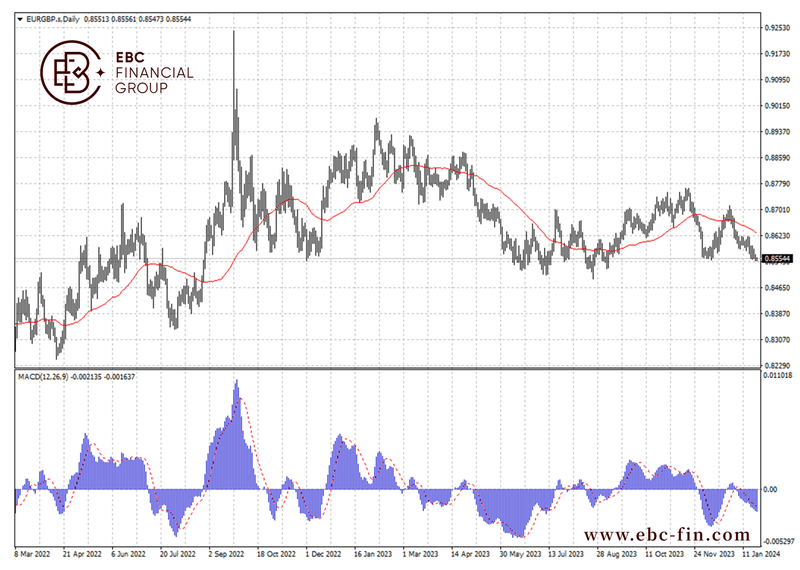Click the current price tag 0.85544
The height and width of the screenshot is (570, 800).
click(x=778, y=258)
